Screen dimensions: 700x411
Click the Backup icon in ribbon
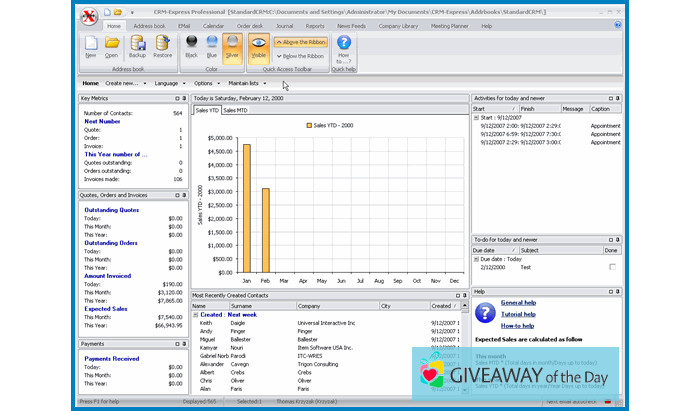point(137,46)
